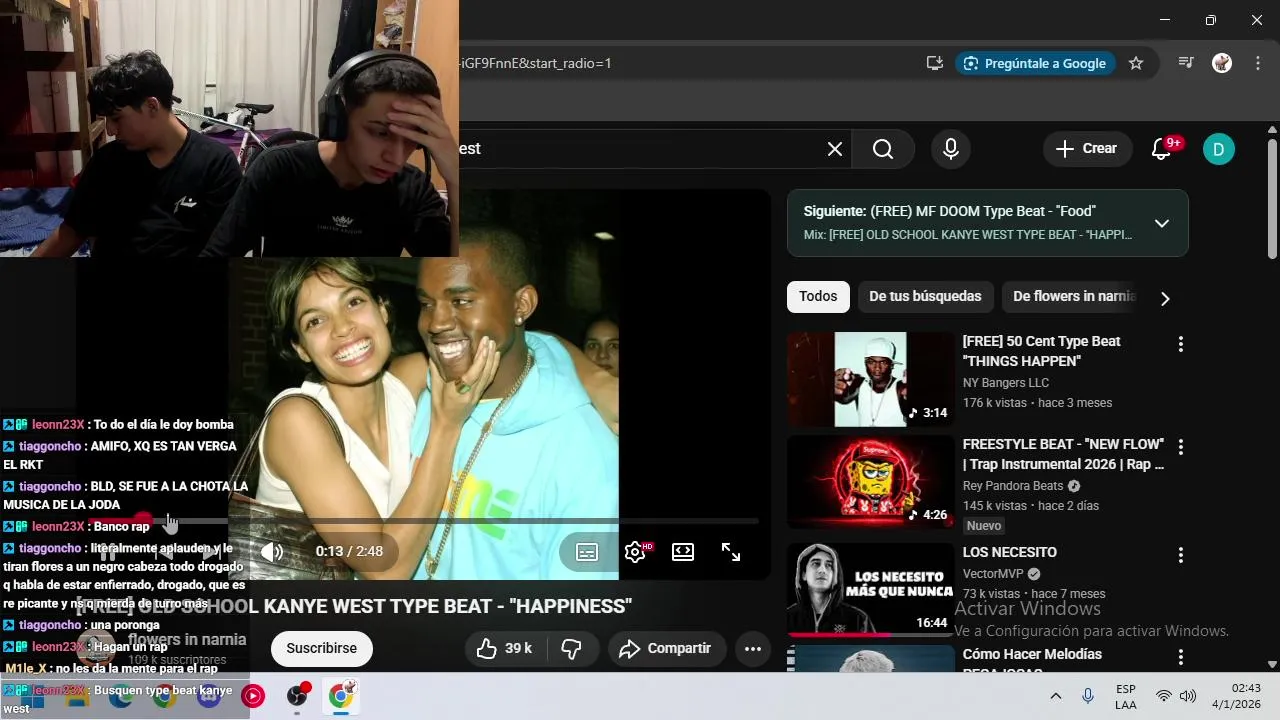Open the red play app in taskbar
This screenshot has height=720, width=1280.
pyautogui.click(x=253, y=696)
